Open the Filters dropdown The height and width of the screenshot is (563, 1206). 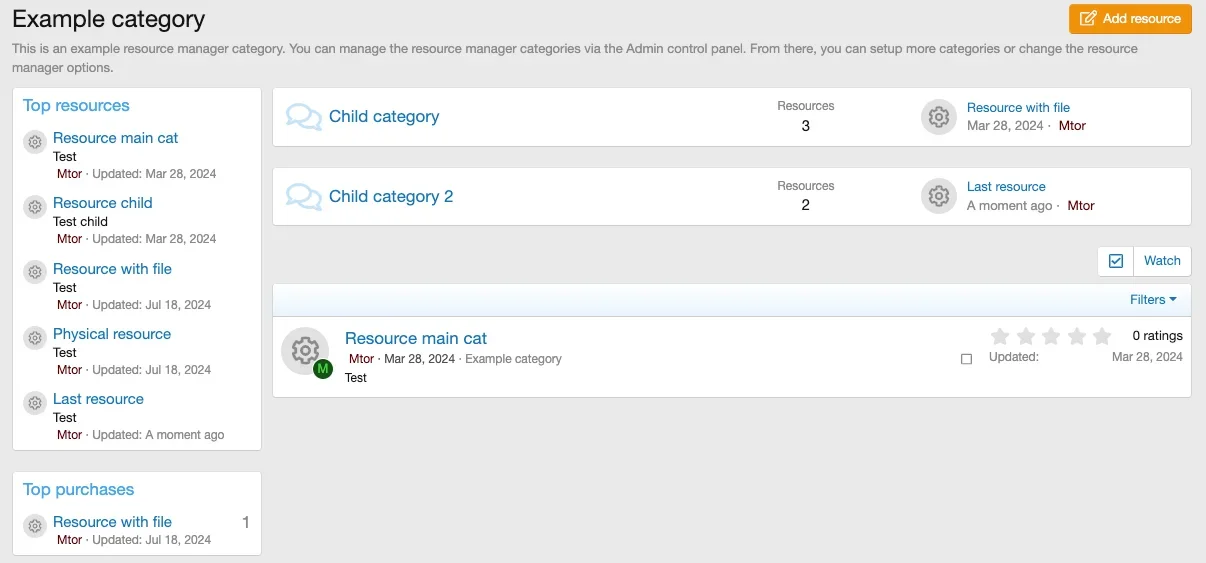1153,300
